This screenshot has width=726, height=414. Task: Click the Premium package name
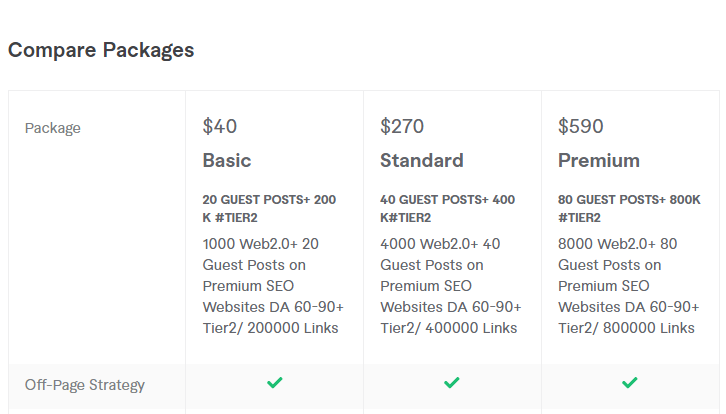(x=599, y=161)
